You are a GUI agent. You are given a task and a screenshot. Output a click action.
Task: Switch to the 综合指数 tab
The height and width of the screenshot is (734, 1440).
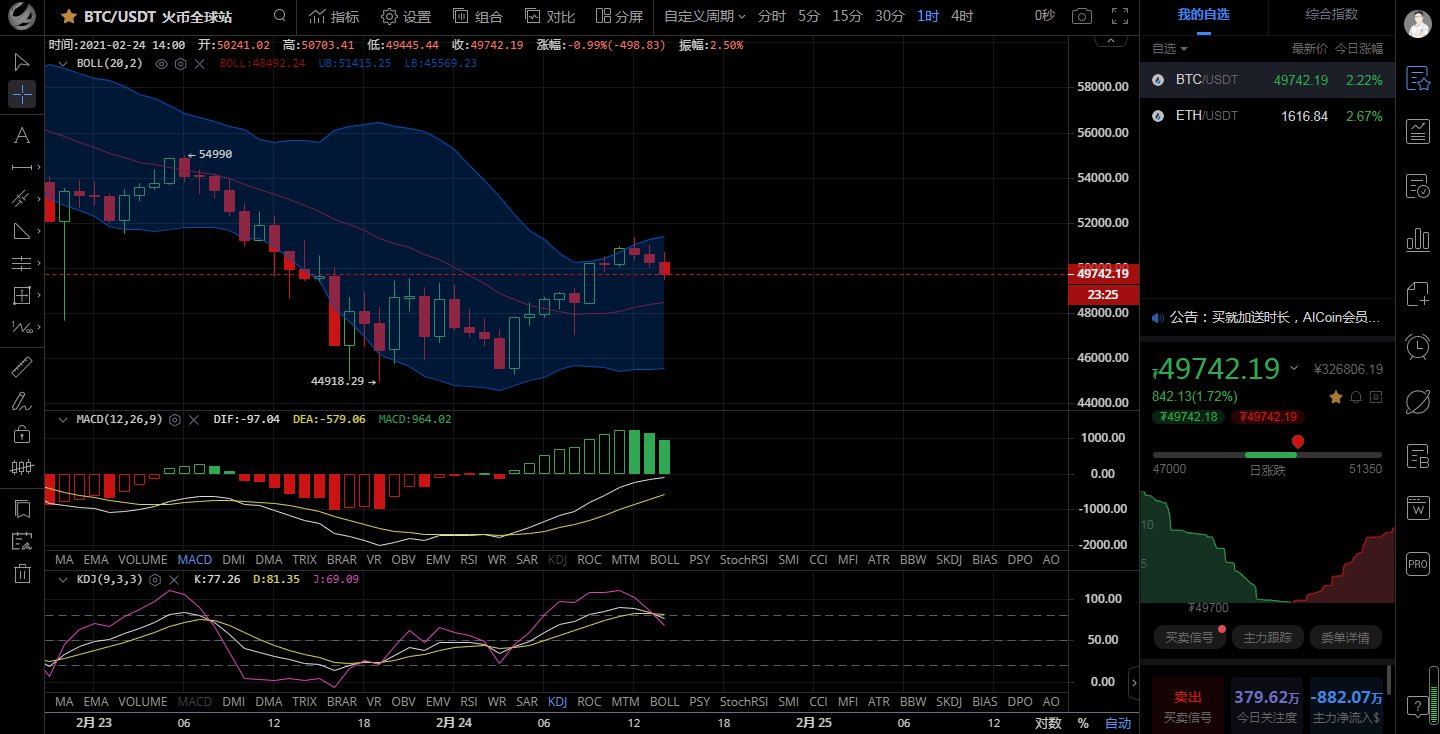click(1331, 15)
